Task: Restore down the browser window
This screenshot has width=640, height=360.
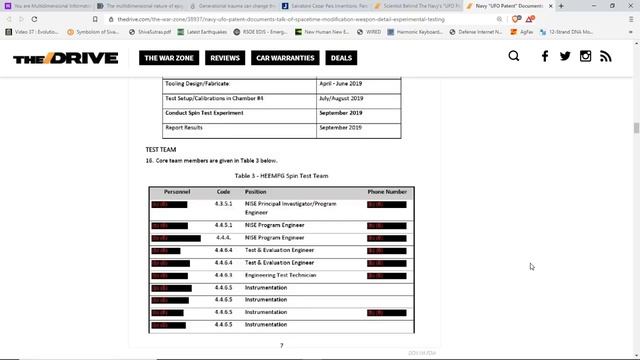Action: (612, 6)
